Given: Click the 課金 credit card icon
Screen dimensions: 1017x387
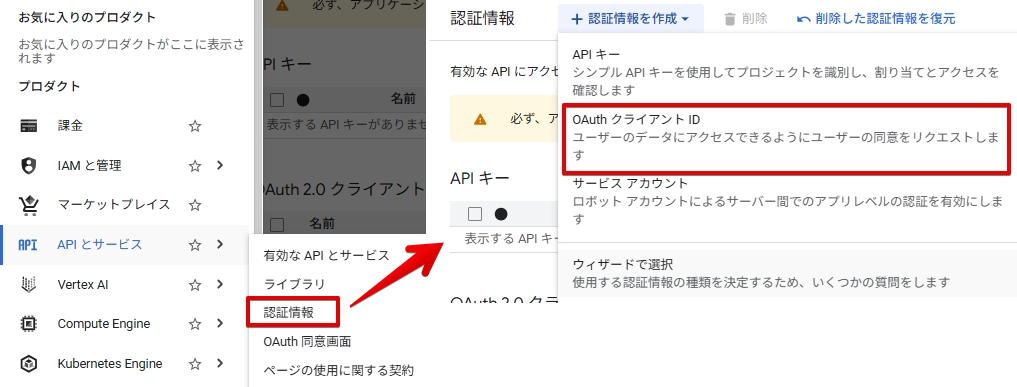Looking at the screenshot, I should coord(29,126).
